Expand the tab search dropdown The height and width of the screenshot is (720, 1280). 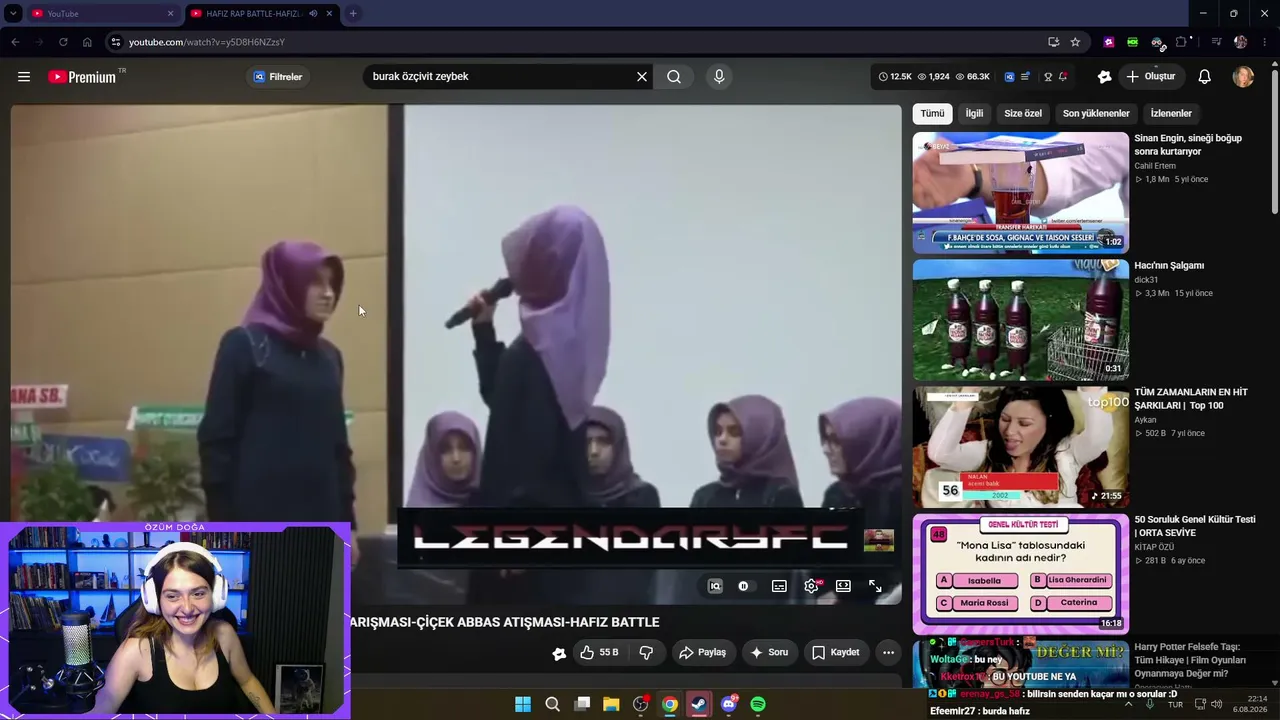click(13, 14)
